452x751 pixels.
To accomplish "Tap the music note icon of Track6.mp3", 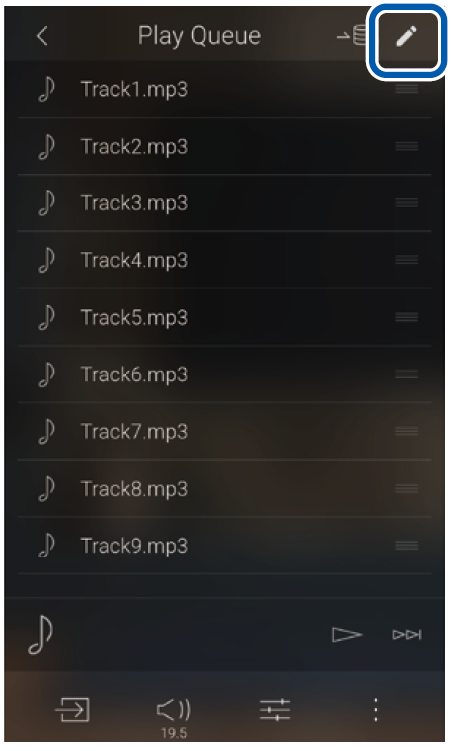I will pyautogui.click(x=46, y=374).
